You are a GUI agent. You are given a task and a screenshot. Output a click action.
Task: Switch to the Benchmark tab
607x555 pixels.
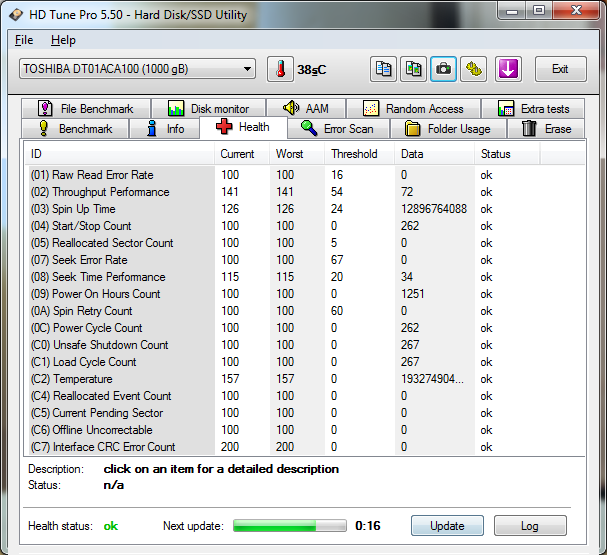pos(75,128)
